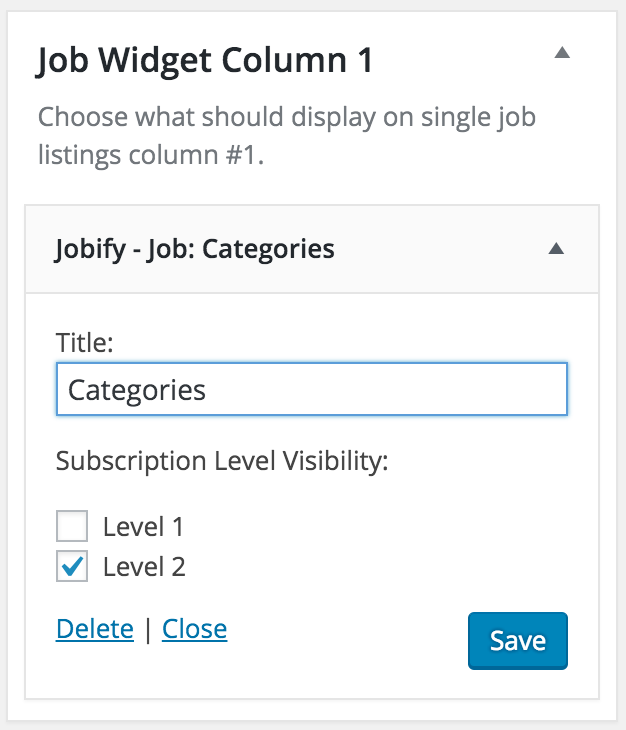This screenshot has width=626, height=730.
Task: Toggle visibility via the Level 1 label
Action: 143,527
